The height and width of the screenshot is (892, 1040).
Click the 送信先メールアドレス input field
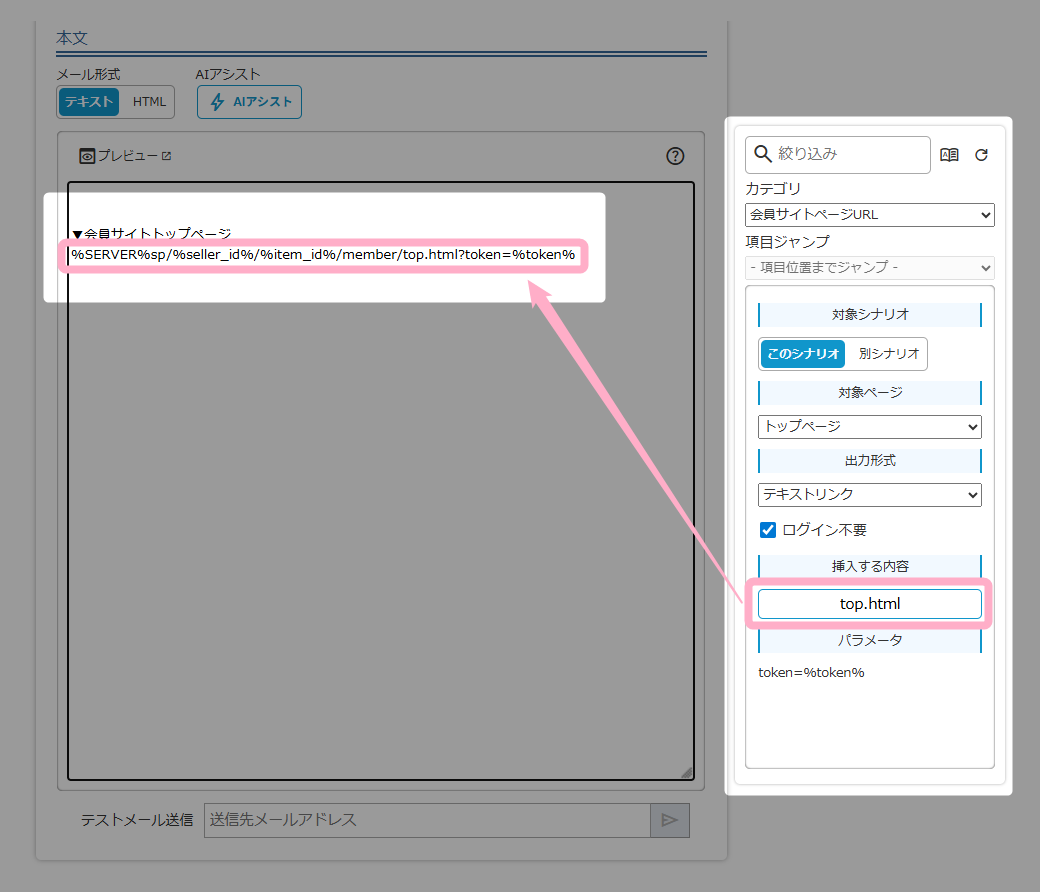click(427, 820)
